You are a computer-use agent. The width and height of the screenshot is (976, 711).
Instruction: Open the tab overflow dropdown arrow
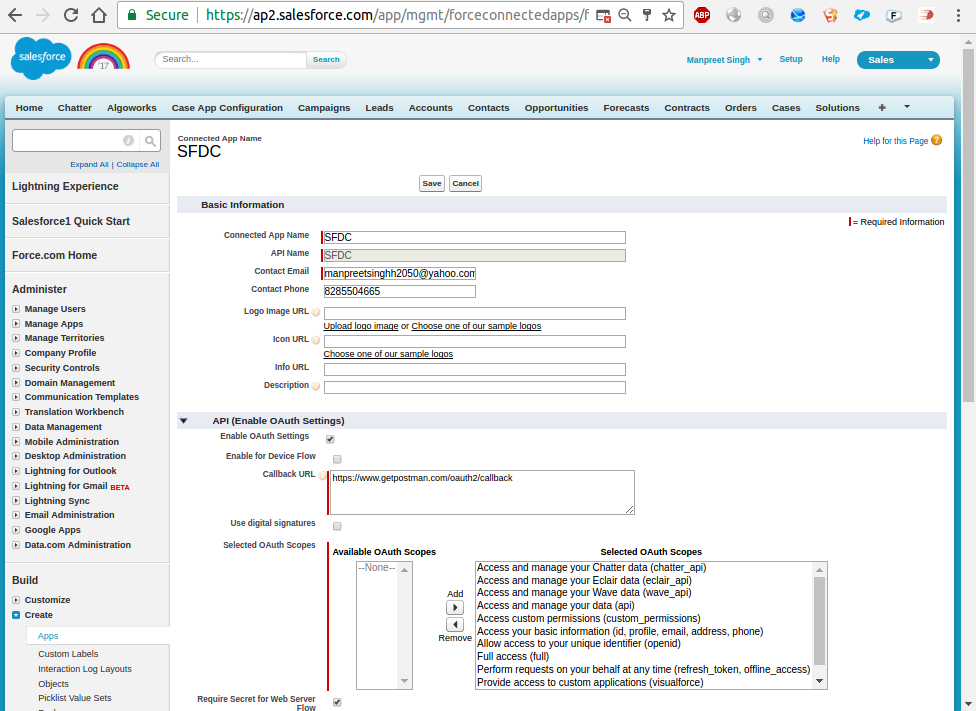tap(907, 107)
